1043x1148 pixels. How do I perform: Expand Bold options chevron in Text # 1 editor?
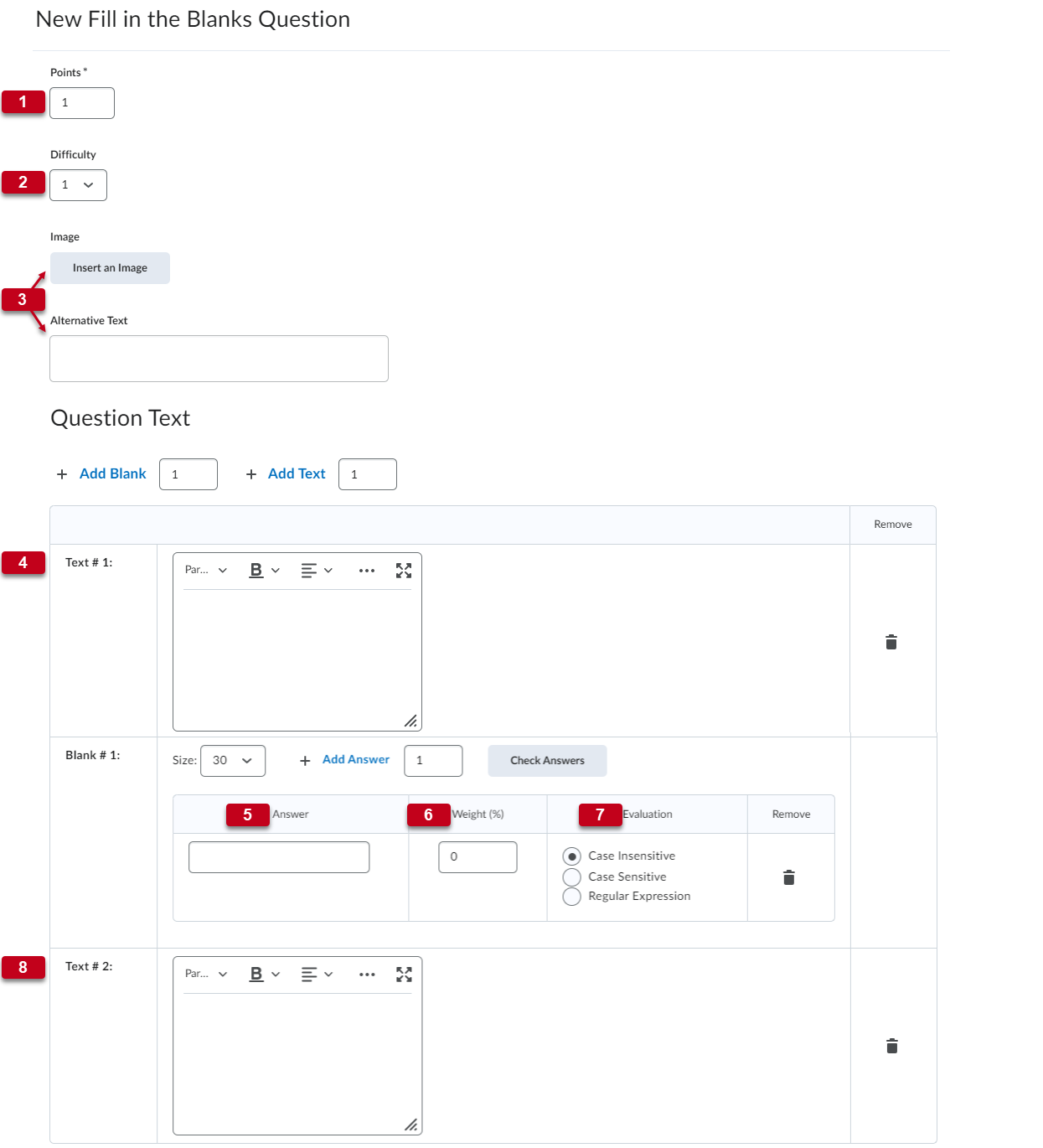[276, 571]
